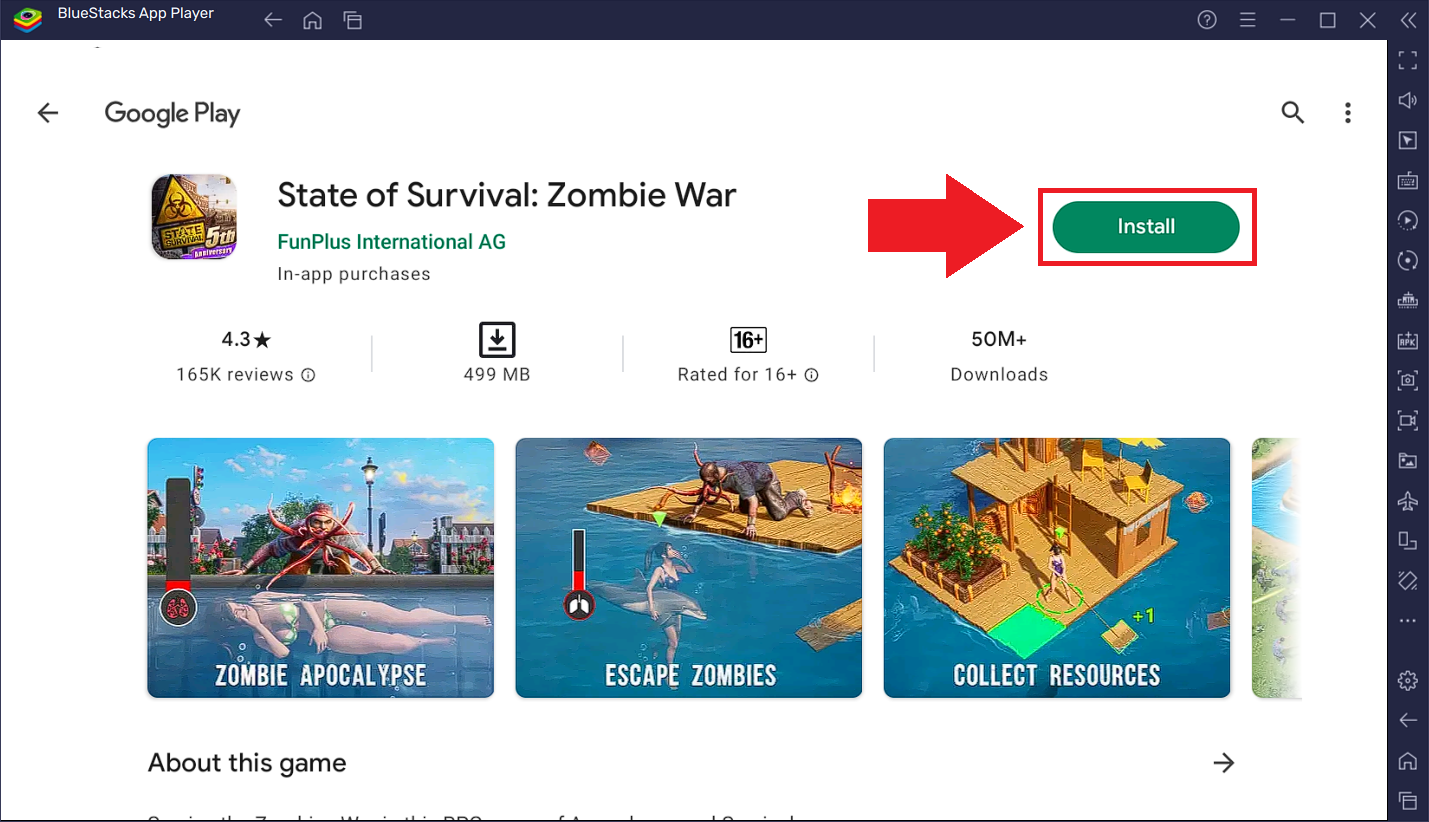1429x822 pixels.
Task: Go back in Google Play
Action: (x=48, y=113)
